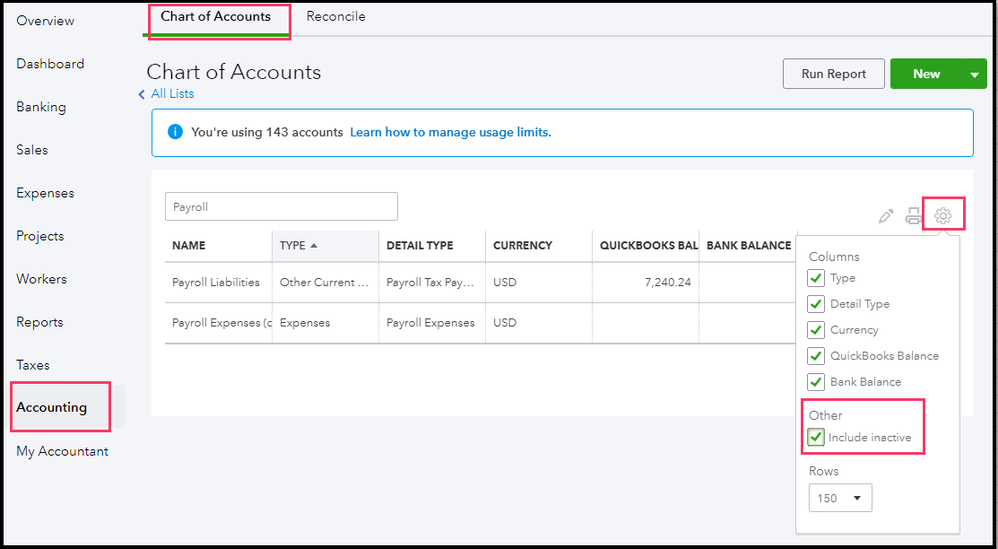Click the DETAIL TYPE column header

[432, 246]
